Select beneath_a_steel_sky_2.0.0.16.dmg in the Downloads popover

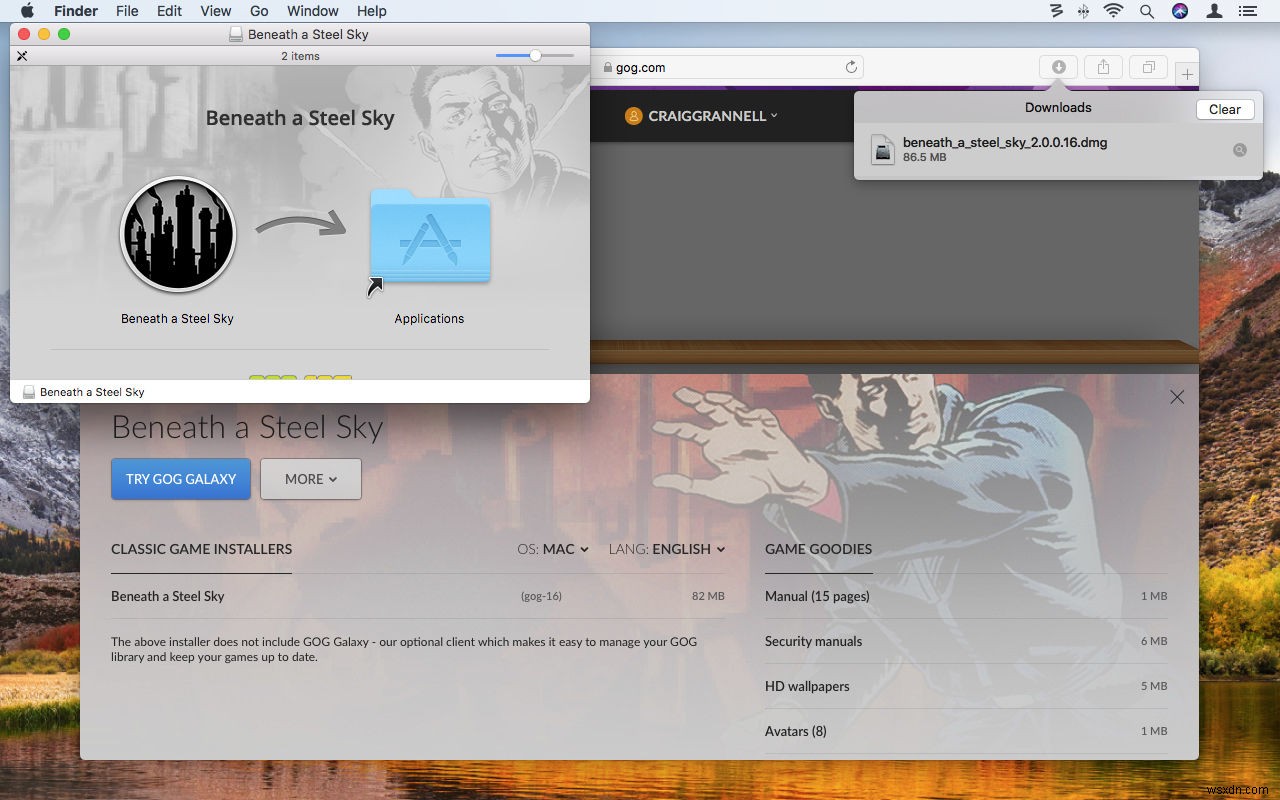1004,149
